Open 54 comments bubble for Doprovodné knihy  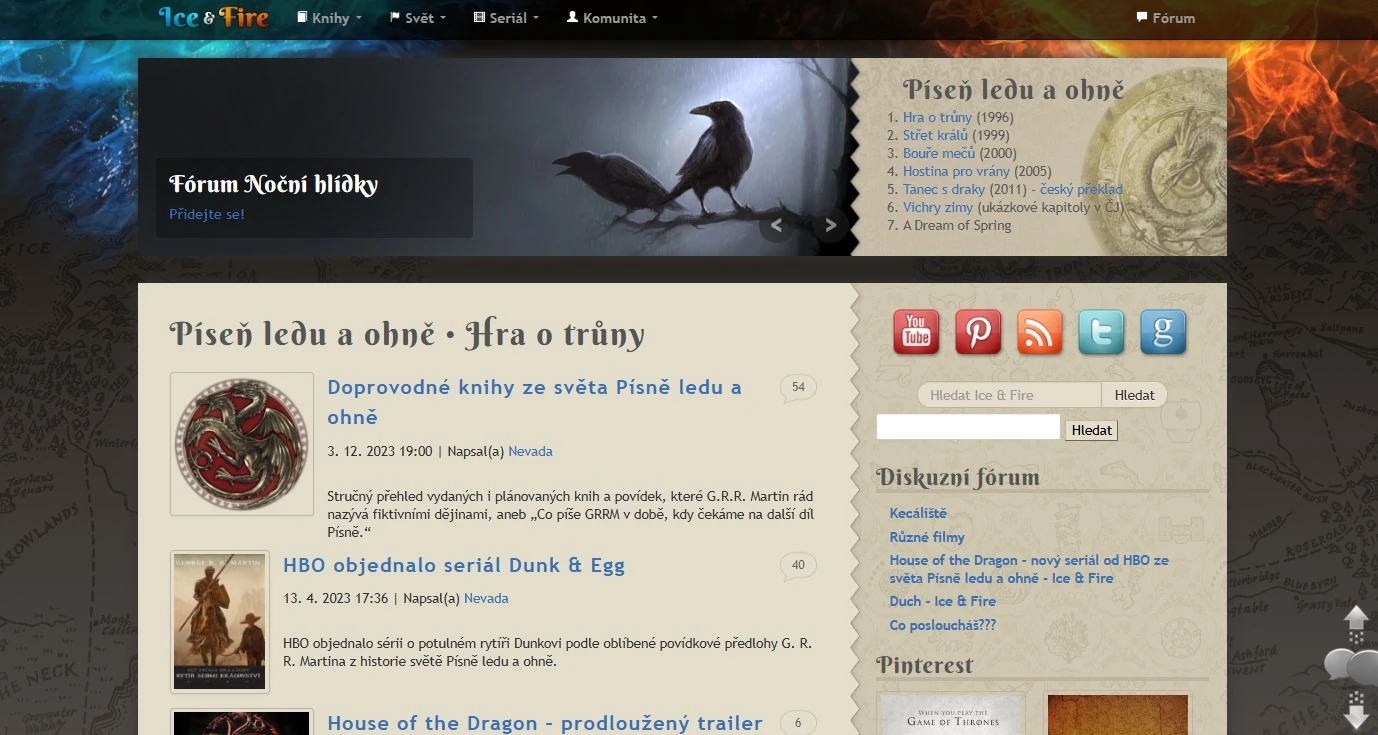[798, 388]
